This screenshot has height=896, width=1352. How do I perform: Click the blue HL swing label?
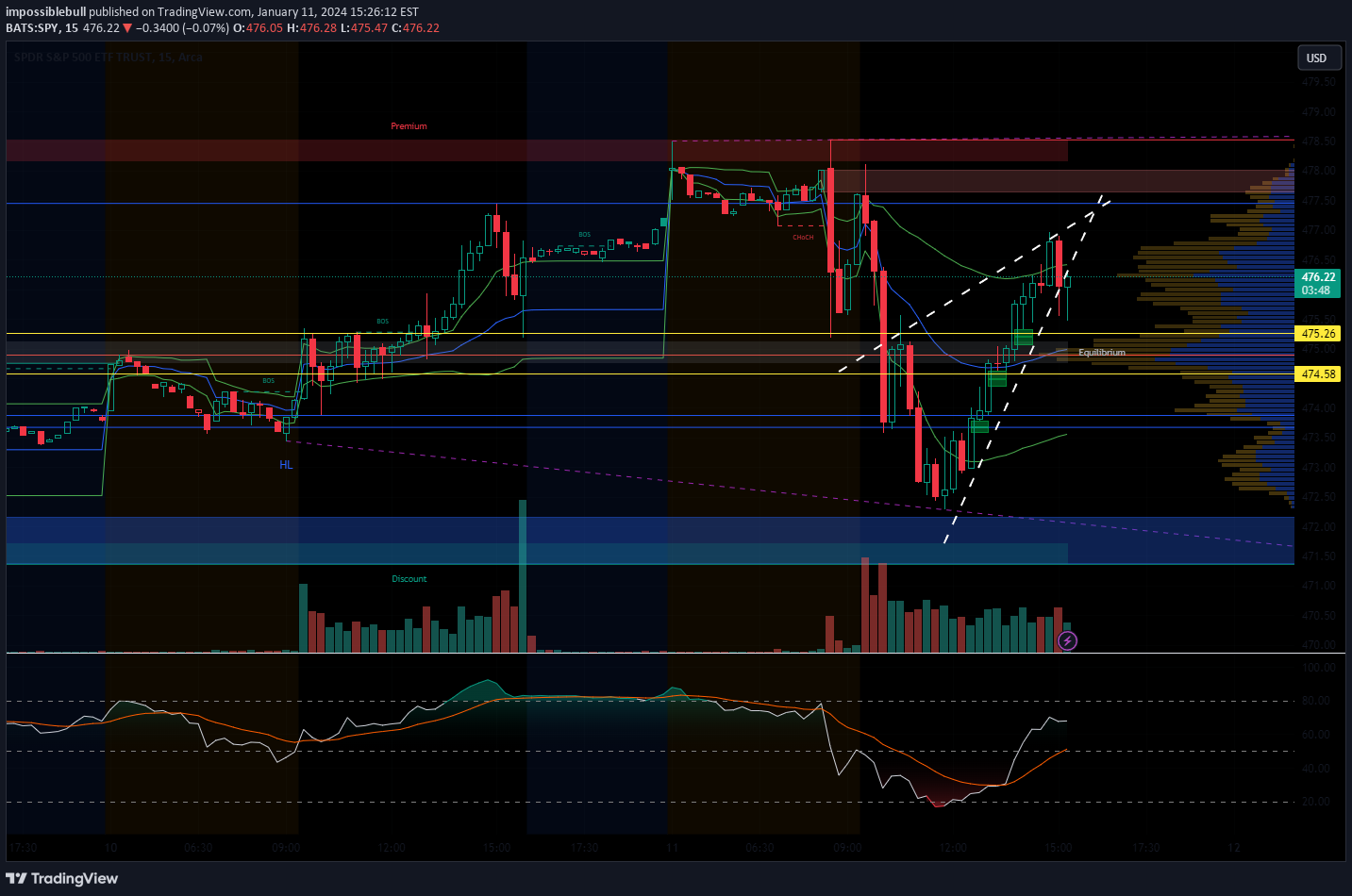coord(286,465)
